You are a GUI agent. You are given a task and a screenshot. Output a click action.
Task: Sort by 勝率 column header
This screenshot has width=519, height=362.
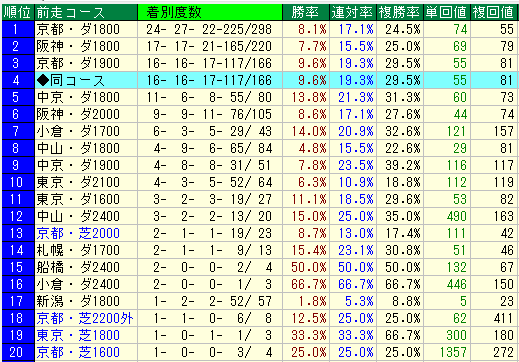(306, 12)
